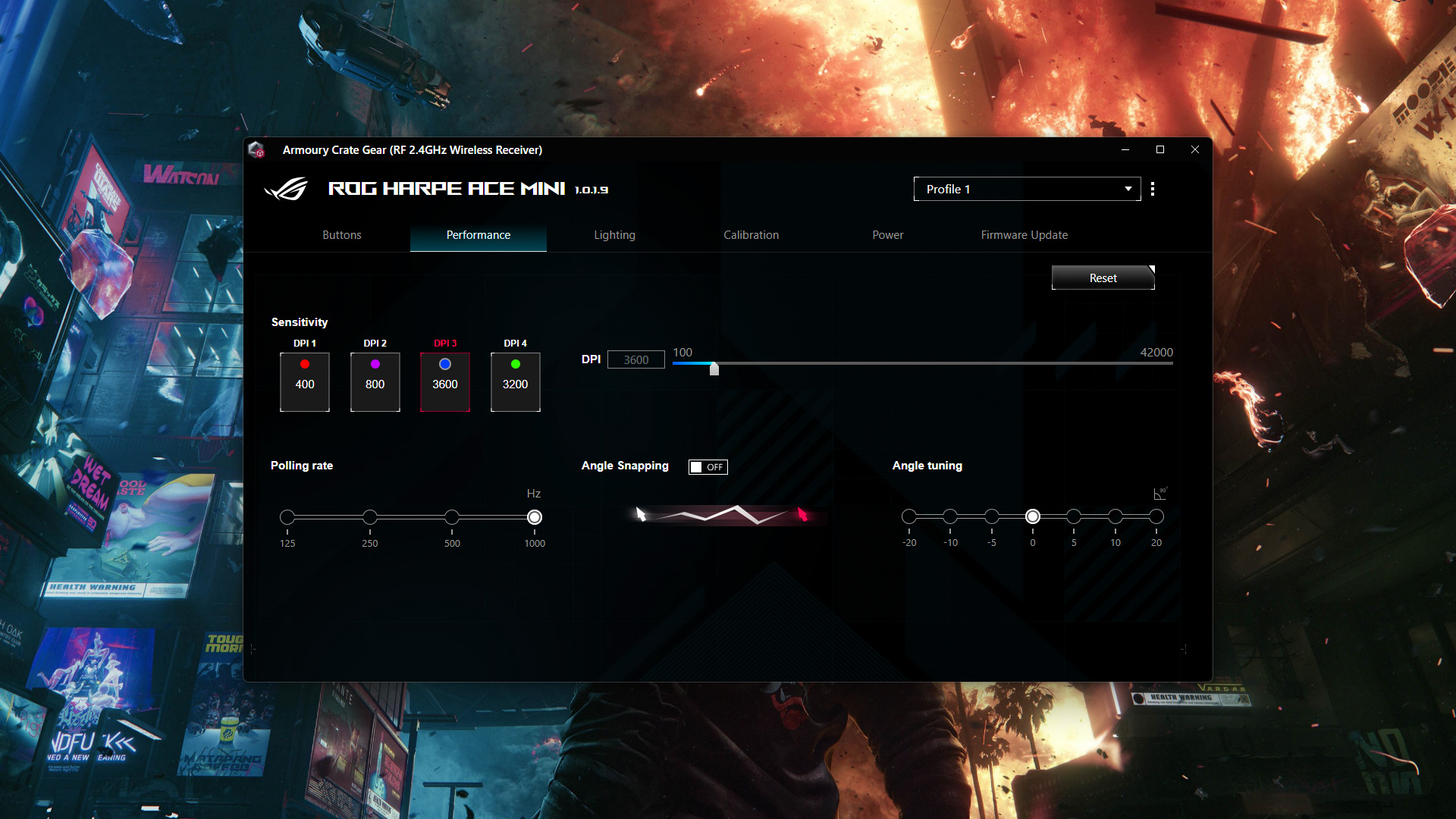
Task: Click the ROG HARPE ACE MINI title
Action: pyautogui.click(x=447, y=188)
